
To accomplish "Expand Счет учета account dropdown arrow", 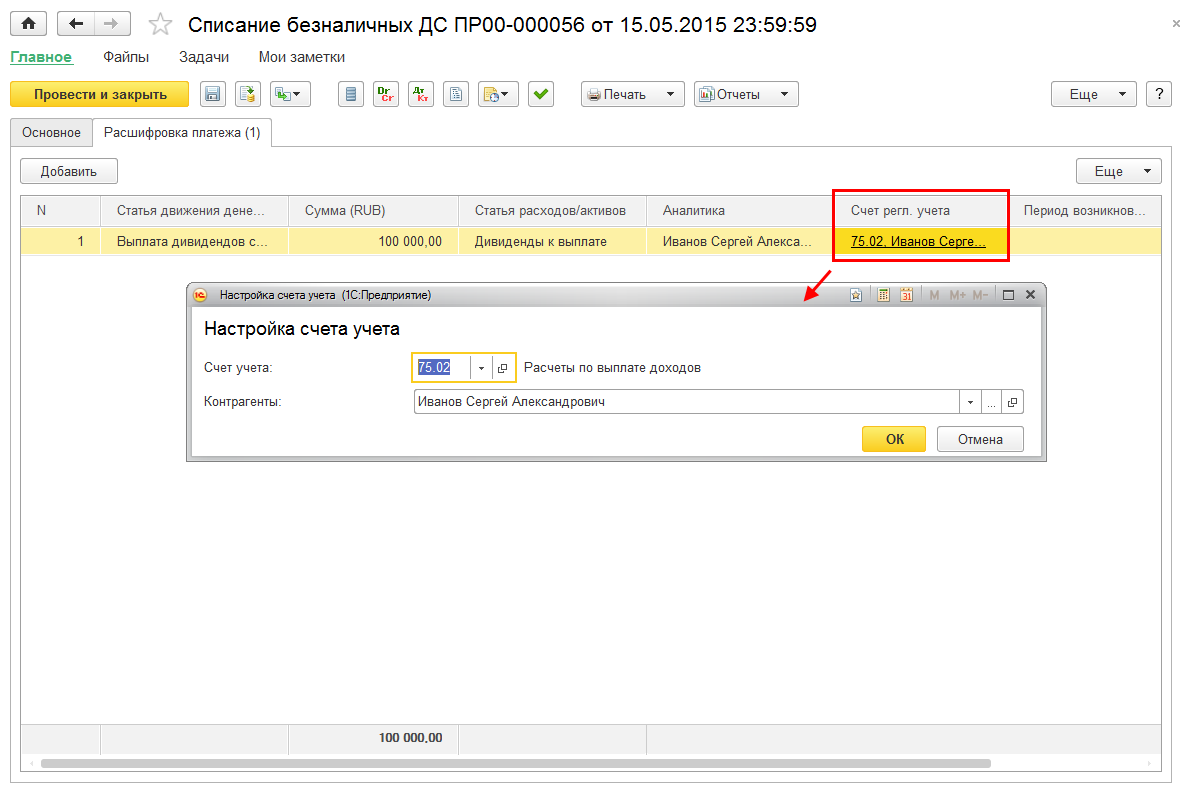I will pos(481,368).
